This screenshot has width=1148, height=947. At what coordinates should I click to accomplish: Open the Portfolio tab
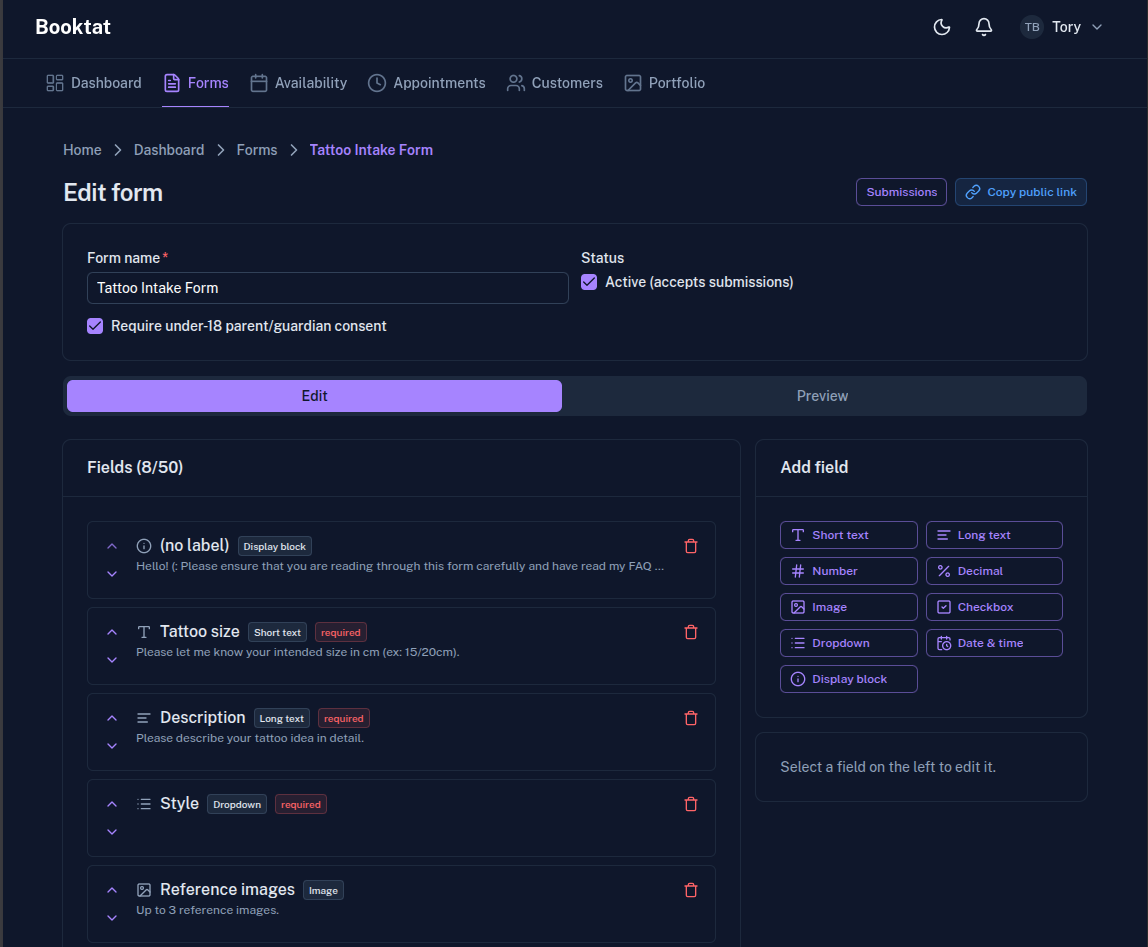(x=665, y=83)
